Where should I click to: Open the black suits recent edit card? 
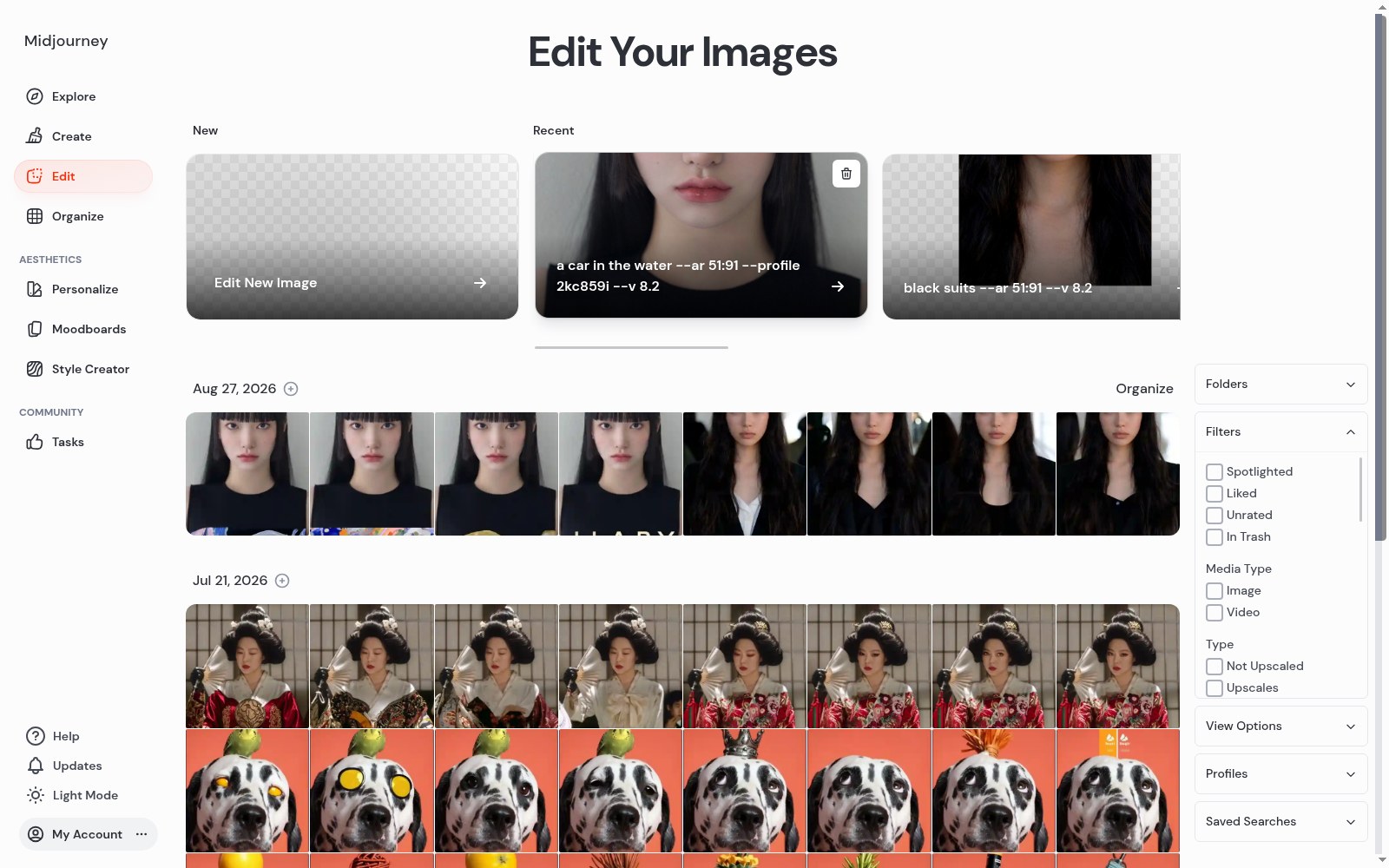coord(1031,237)
